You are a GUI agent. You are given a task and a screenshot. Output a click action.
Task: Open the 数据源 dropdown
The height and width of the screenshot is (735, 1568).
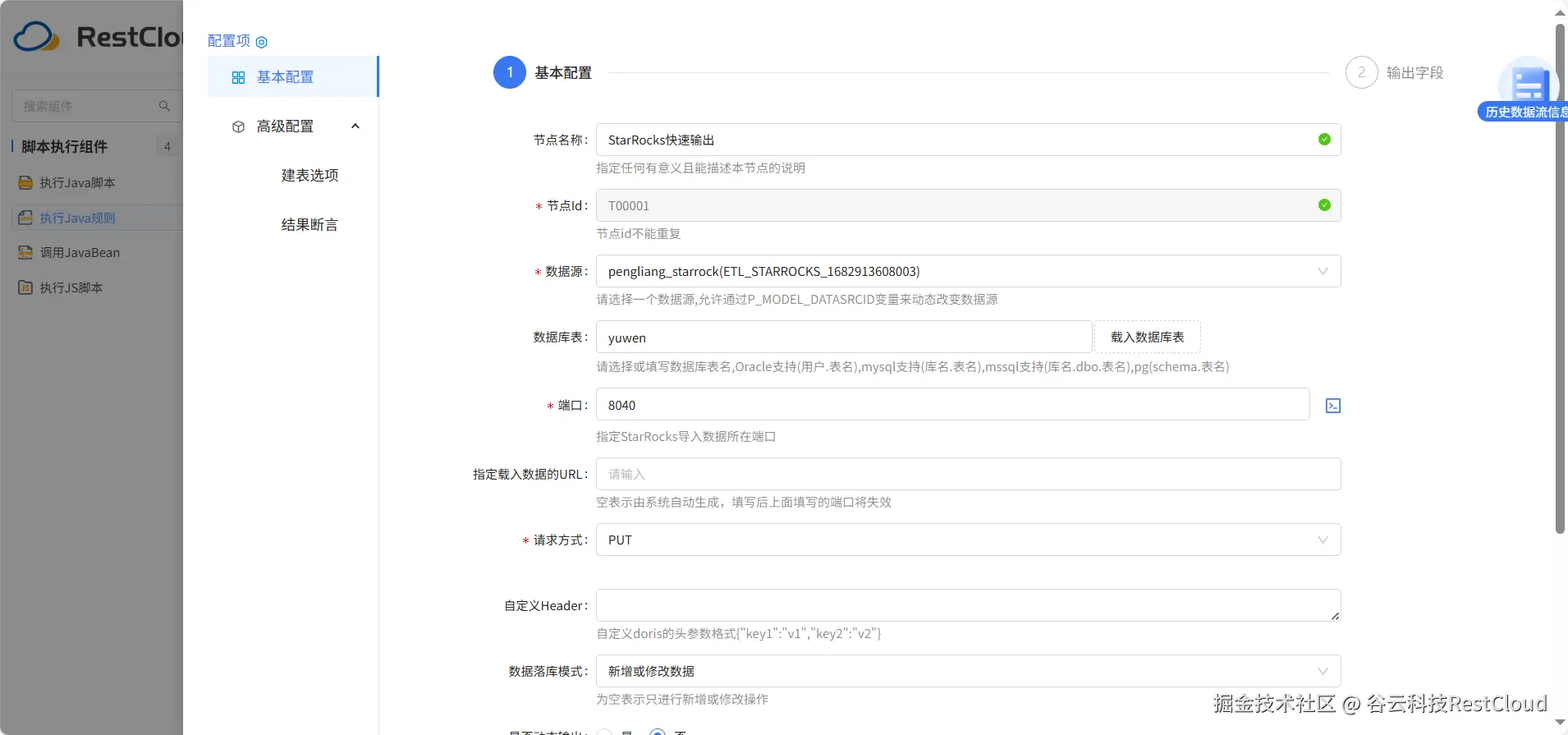coord(969,271)
